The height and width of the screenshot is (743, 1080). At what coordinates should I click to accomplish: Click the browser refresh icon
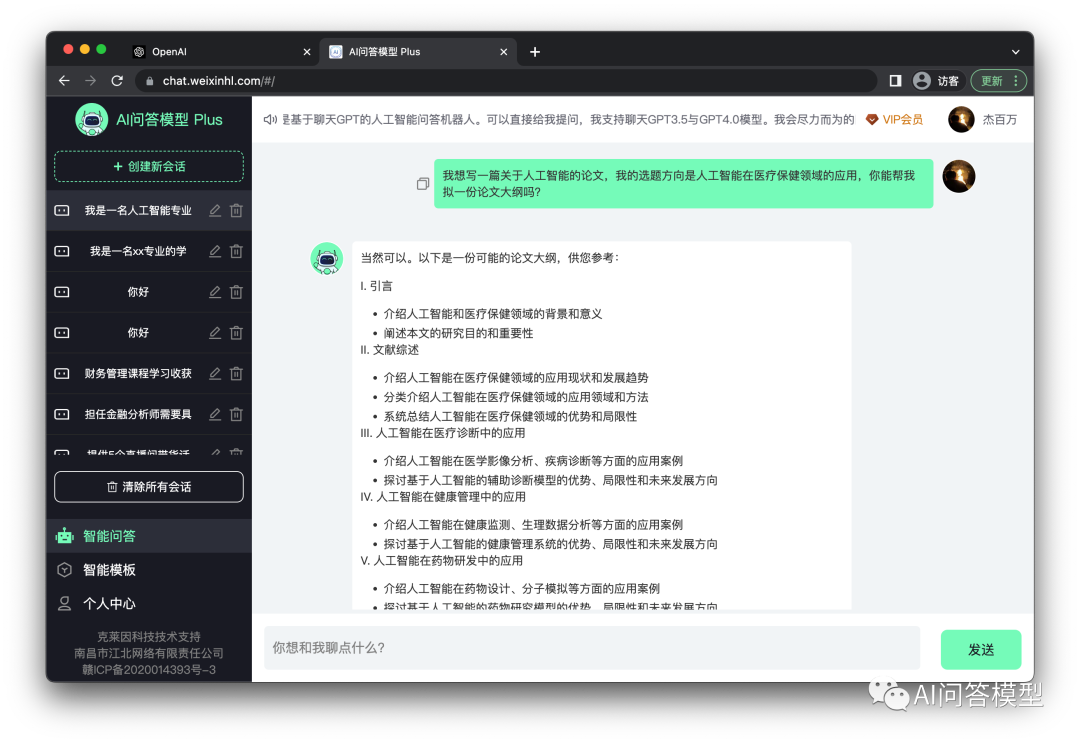[x=117, y=80]
